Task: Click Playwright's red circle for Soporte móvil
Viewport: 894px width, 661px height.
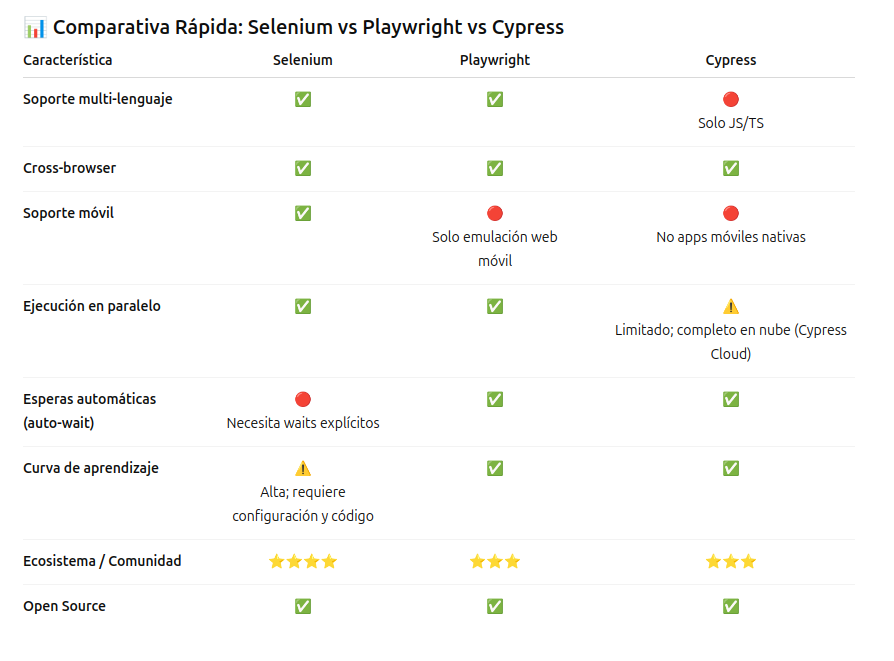Action: [495, 213]
